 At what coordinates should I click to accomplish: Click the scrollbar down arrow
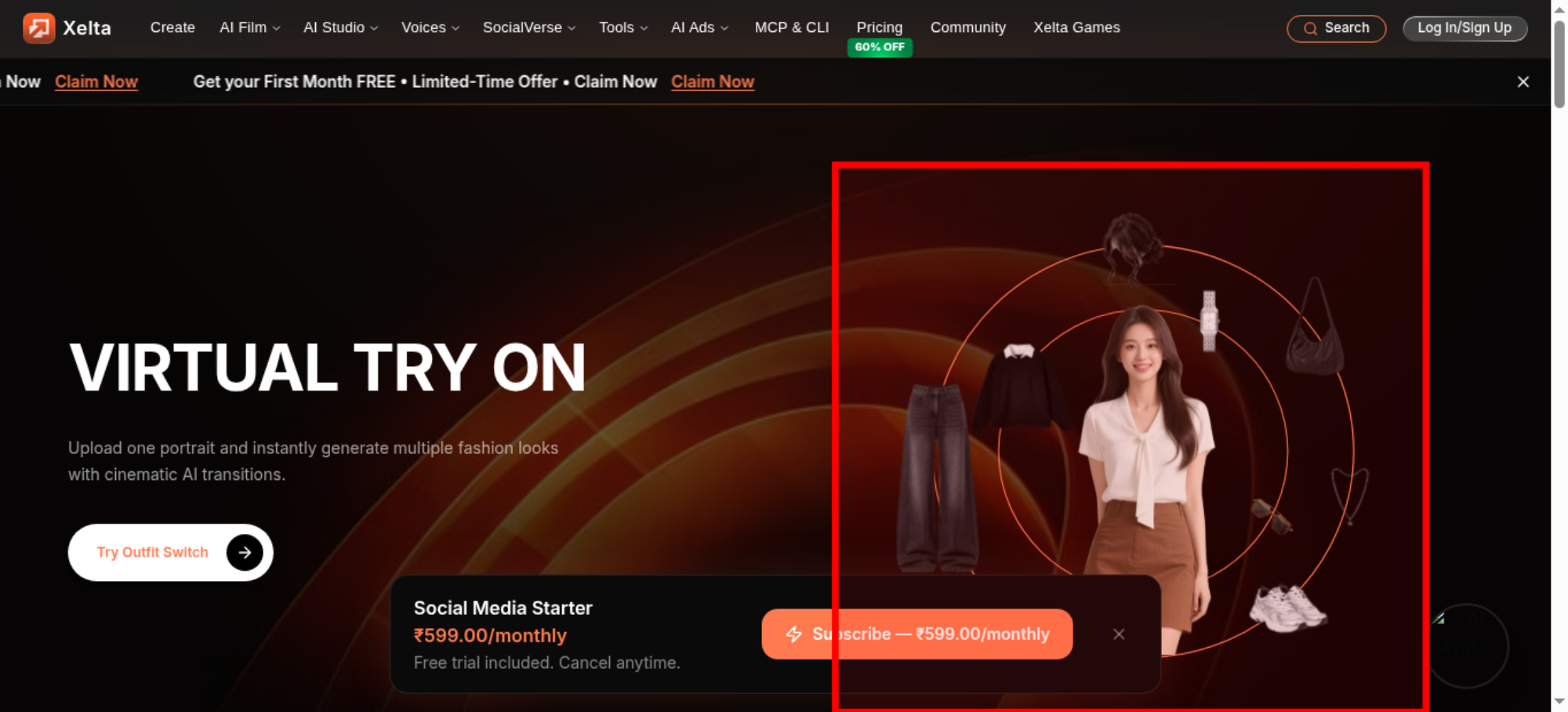[x=1559, y=702]
